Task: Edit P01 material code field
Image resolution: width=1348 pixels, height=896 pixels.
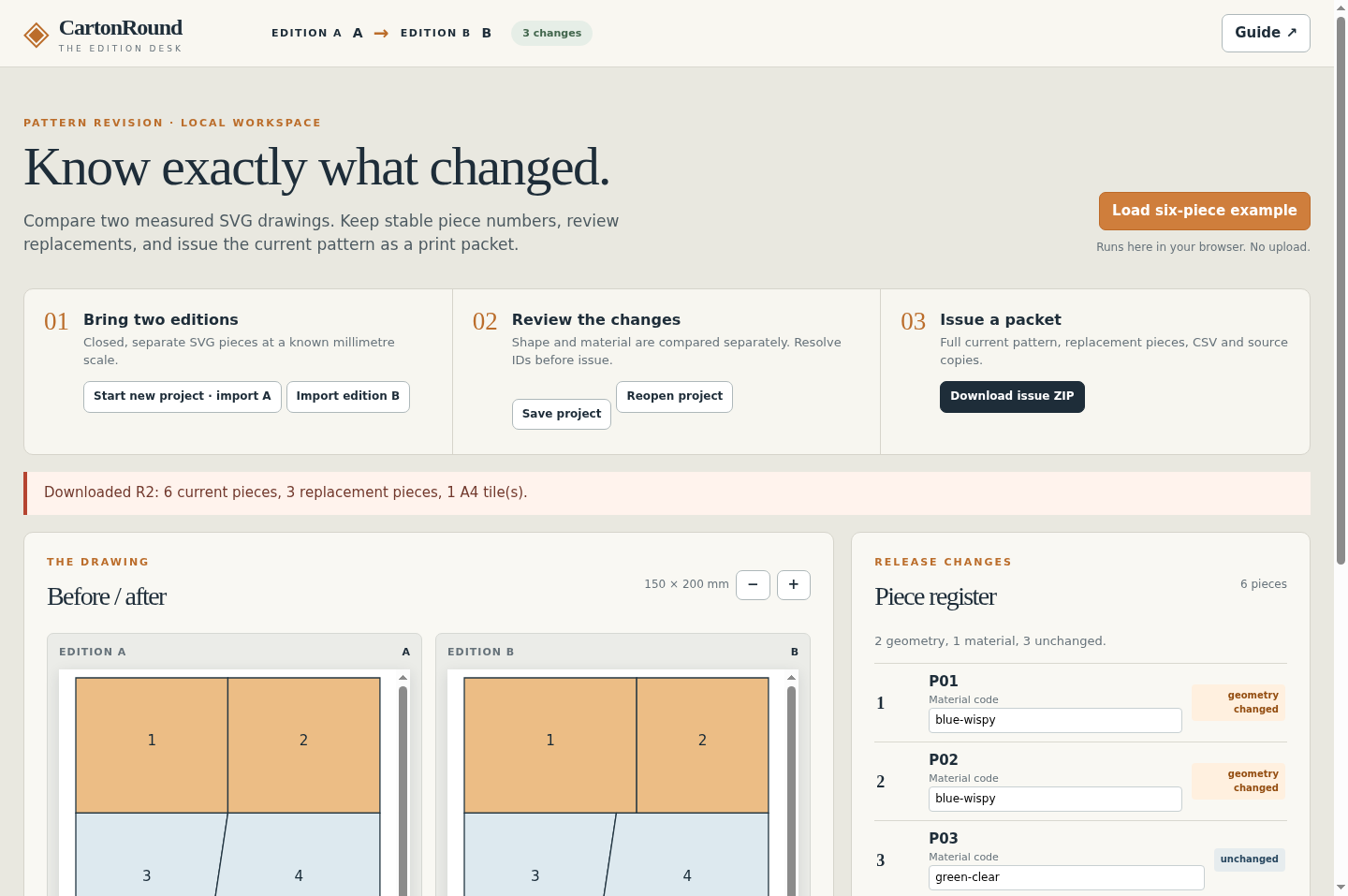Action: coord(1055,720)
